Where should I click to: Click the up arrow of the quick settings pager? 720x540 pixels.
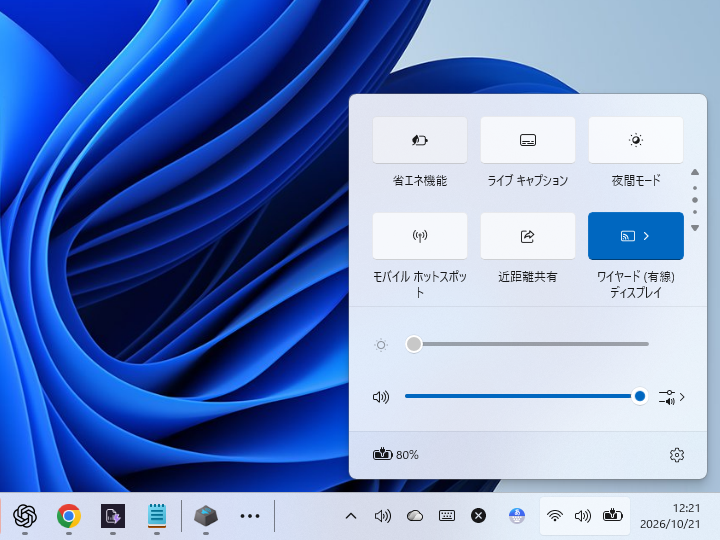[x=695, y=172]
